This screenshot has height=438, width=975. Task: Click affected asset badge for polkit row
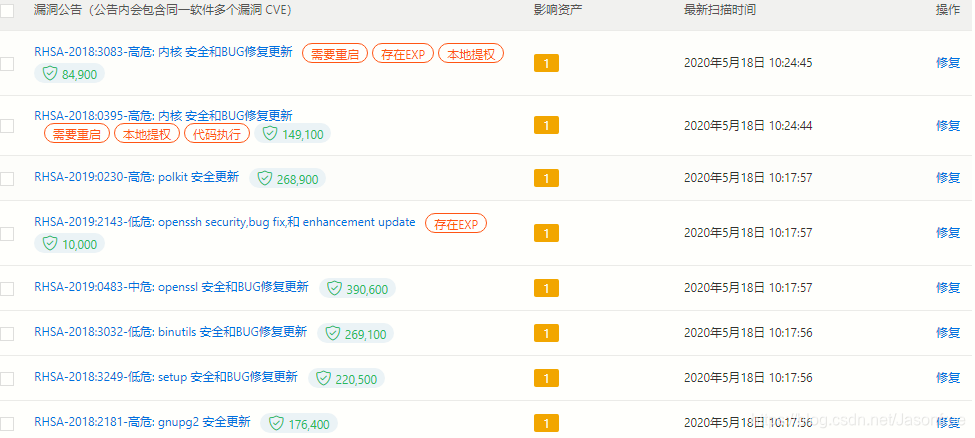click(547, 179)
